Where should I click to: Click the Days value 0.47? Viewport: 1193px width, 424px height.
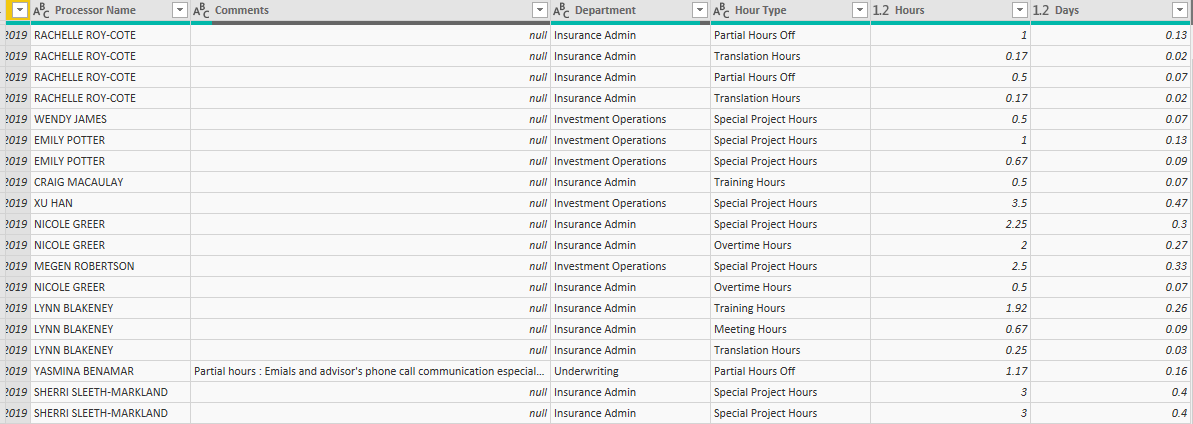pyautogui.click(x=1111, y=203)
